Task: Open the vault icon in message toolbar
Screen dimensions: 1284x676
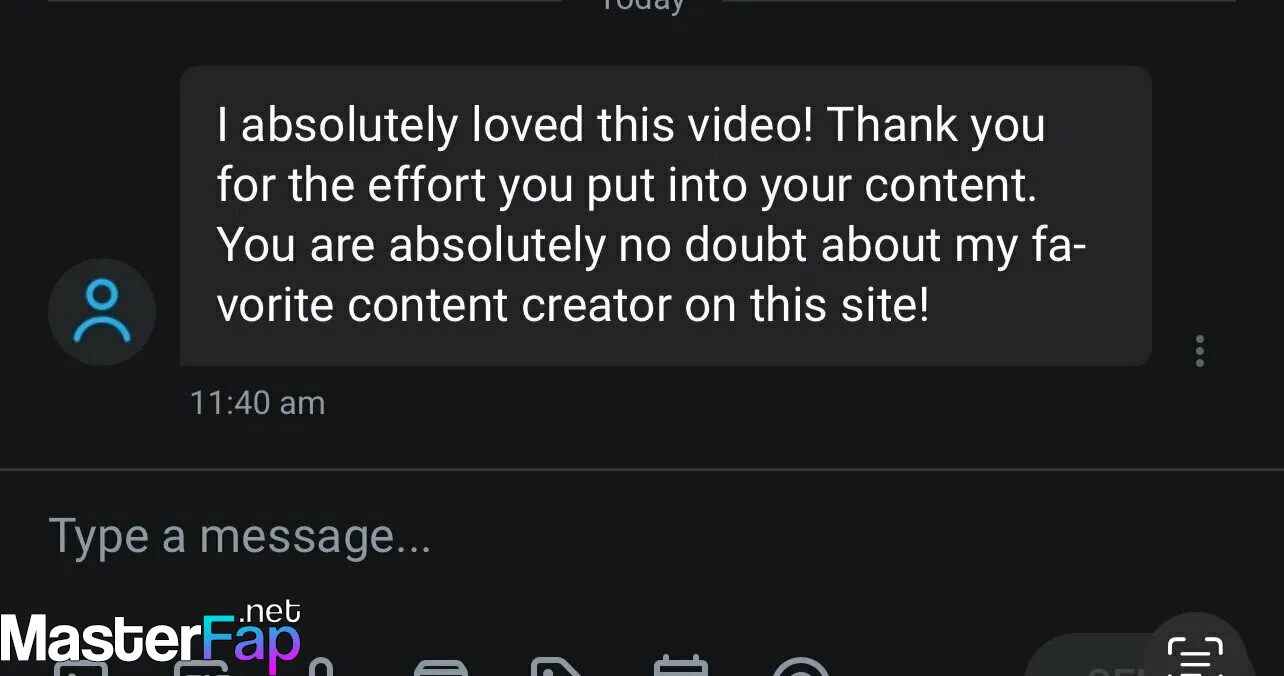Action: [x=441, y=667]
